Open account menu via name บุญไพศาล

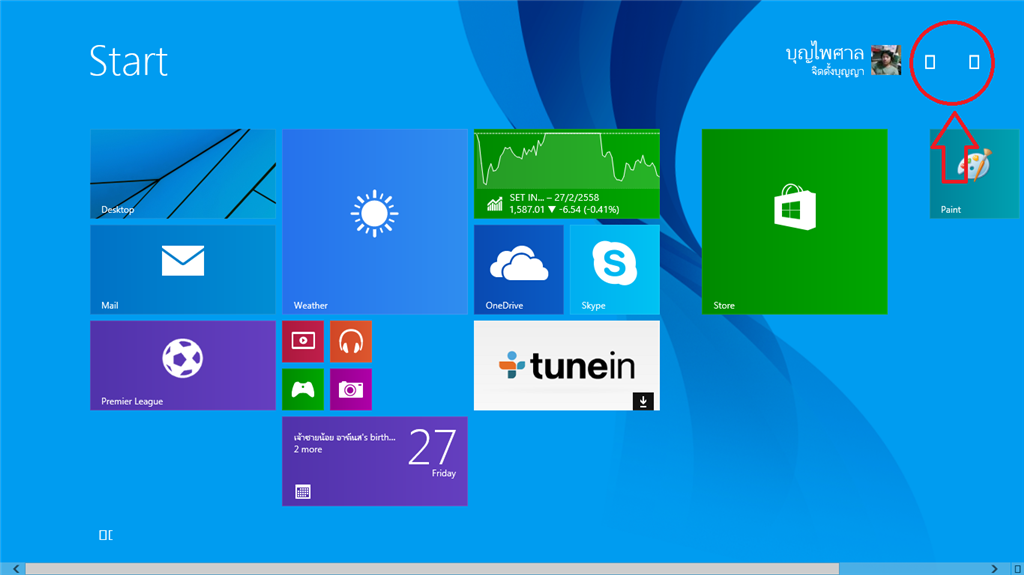[825, 54]
